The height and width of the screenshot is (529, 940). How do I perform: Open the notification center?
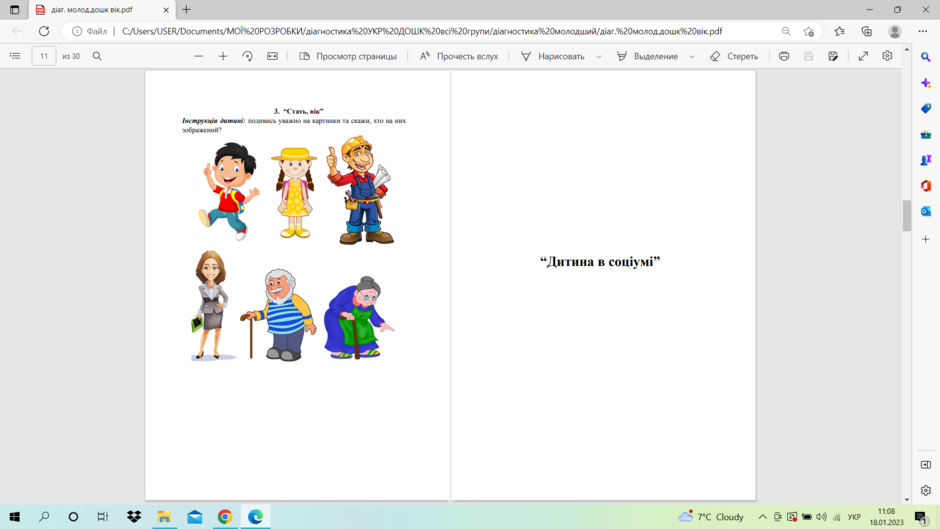click(921, 516)
